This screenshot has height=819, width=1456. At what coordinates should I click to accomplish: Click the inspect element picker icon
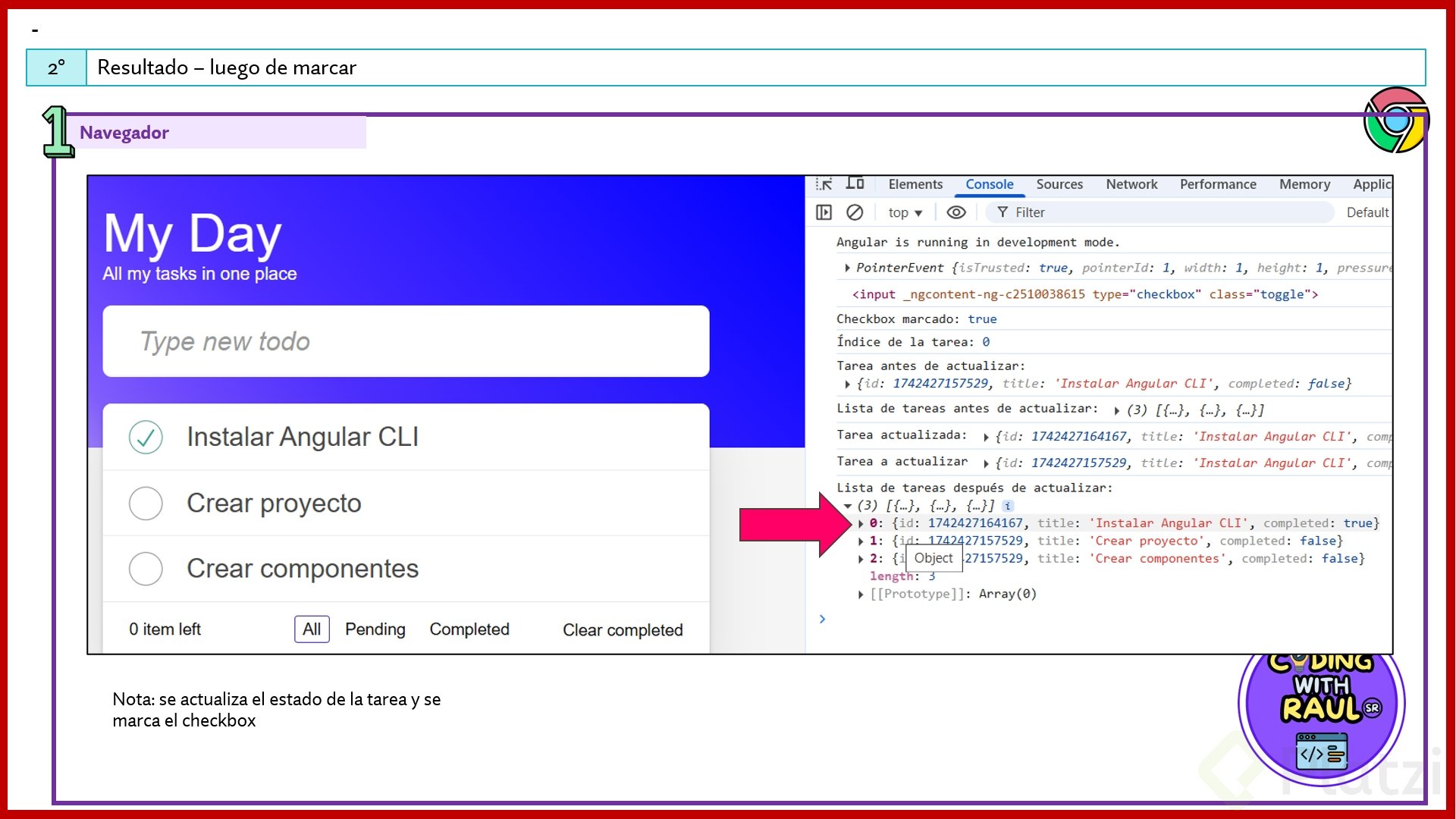click(824, 184)
